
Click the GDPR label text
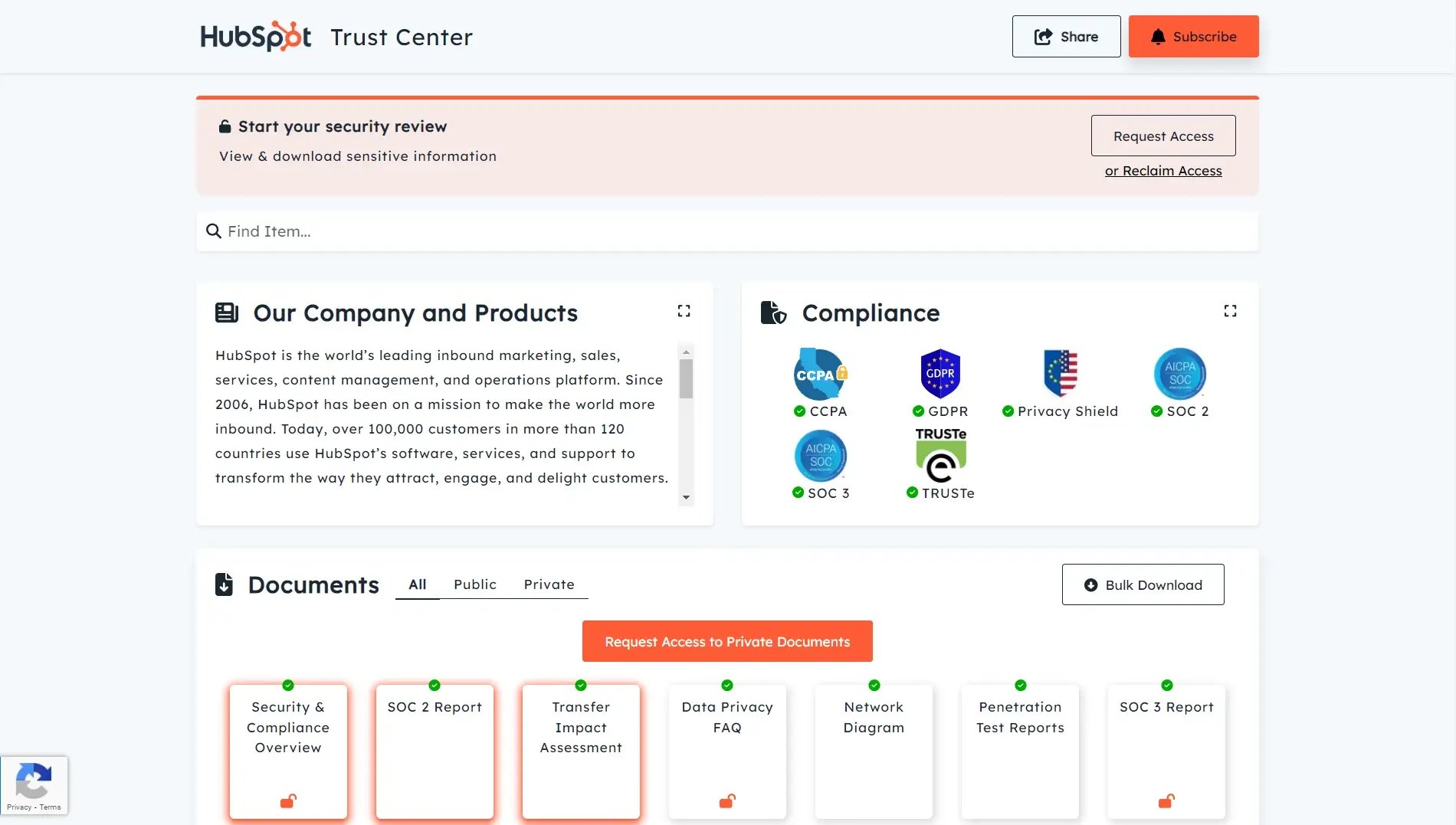coord(948,411)
